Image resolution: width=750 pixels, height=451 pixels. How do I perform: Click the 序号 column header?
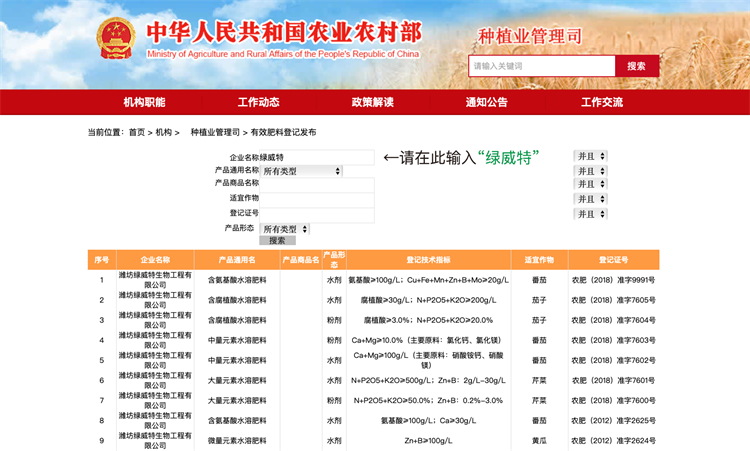[x=102, y=260]
